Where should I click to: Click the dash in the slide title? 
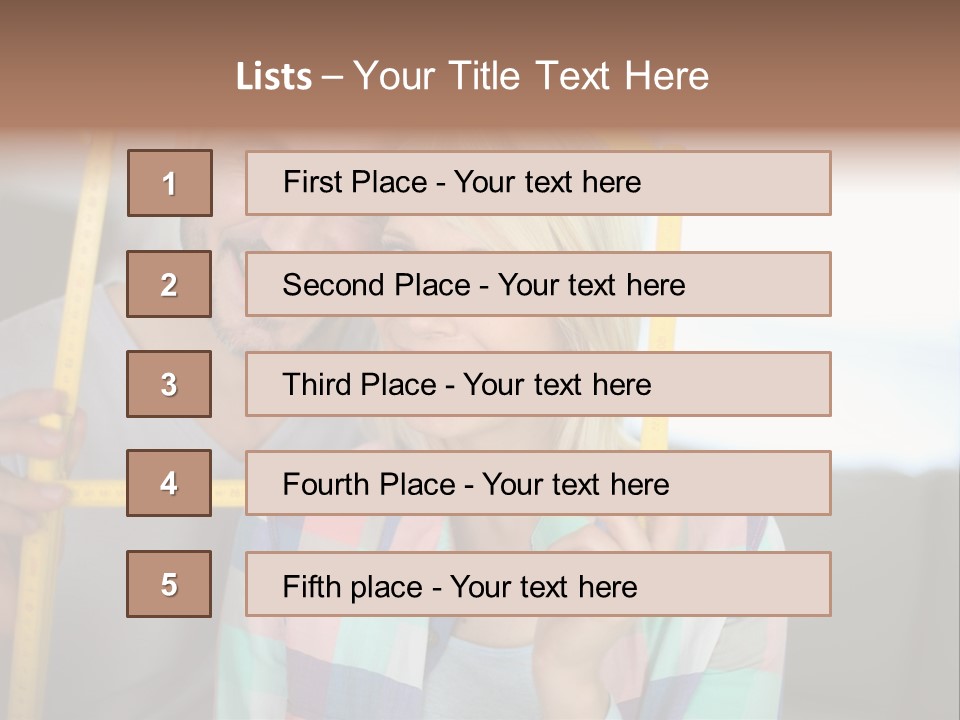333,76
